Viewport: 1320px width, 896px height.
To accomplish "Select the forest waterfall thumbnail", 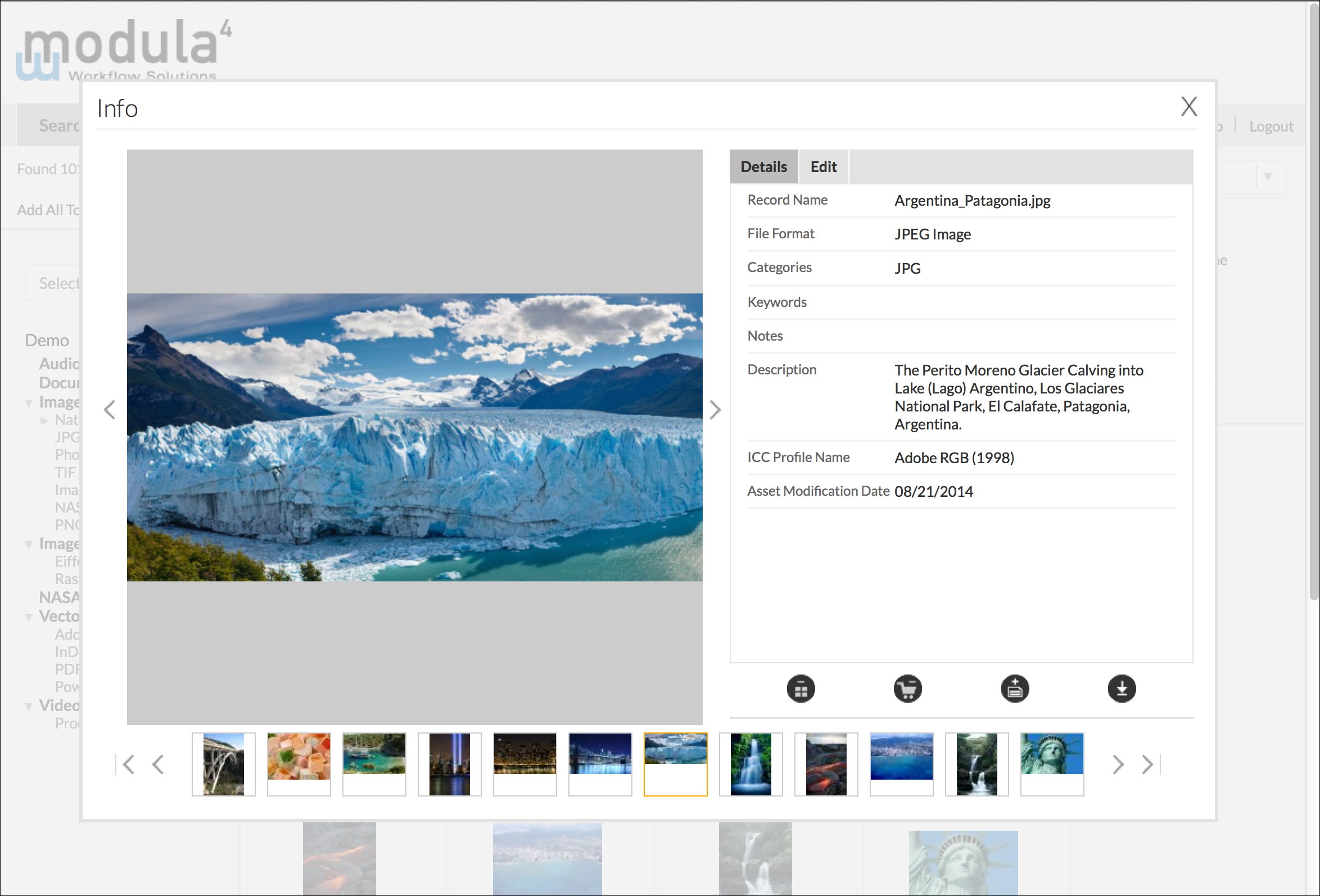I will (x=977, y=764).
